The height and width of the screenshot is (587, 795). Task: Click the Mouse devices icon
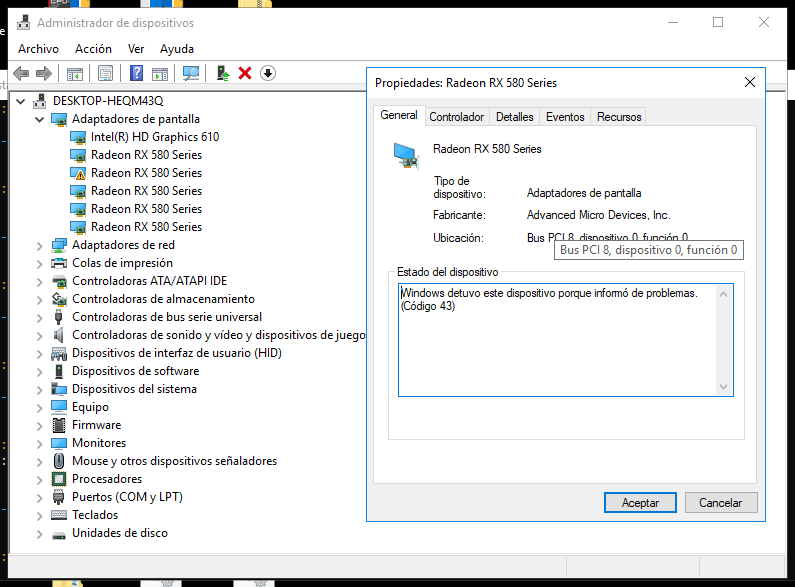[x=59, y=461]
